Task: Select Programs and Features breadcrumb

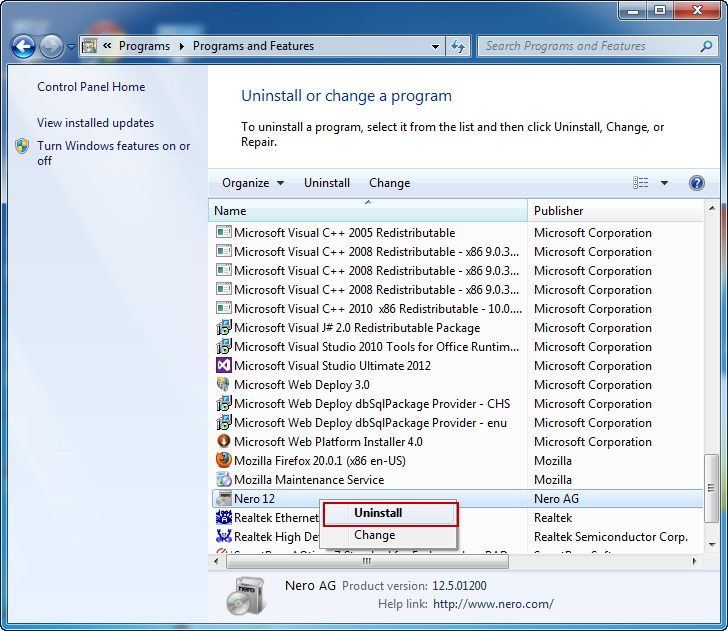Action: coord(253,46)
